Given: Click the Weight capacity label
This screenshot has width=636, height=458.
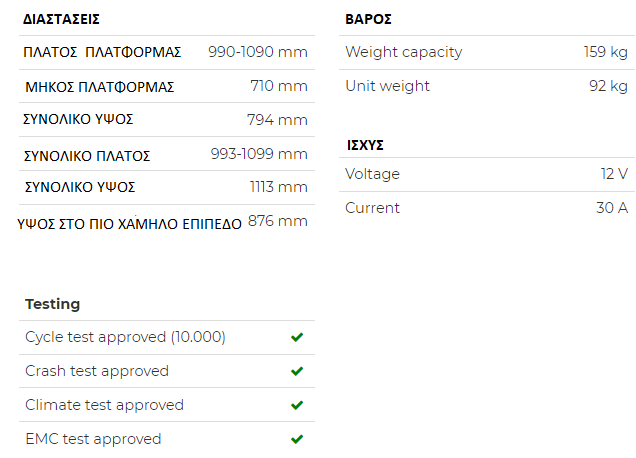Looking at the screenshot, I should click(404, 52).
